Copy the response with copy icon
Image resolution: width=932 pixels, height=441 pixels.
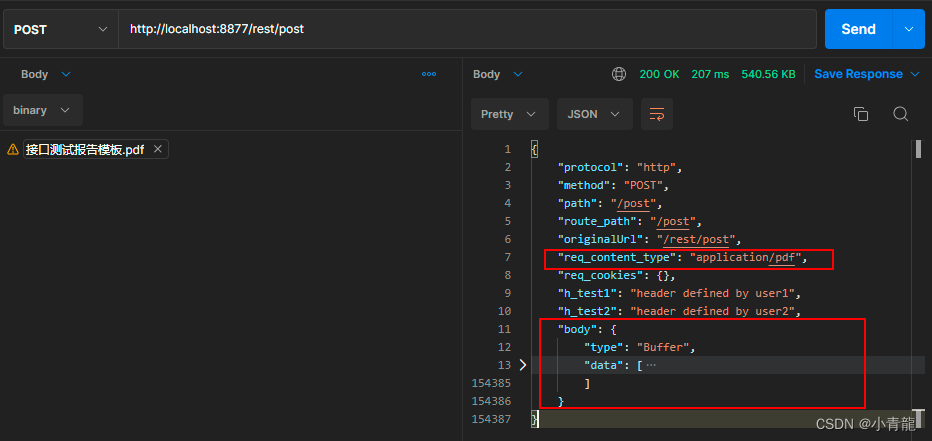click(x=861, y=114)
